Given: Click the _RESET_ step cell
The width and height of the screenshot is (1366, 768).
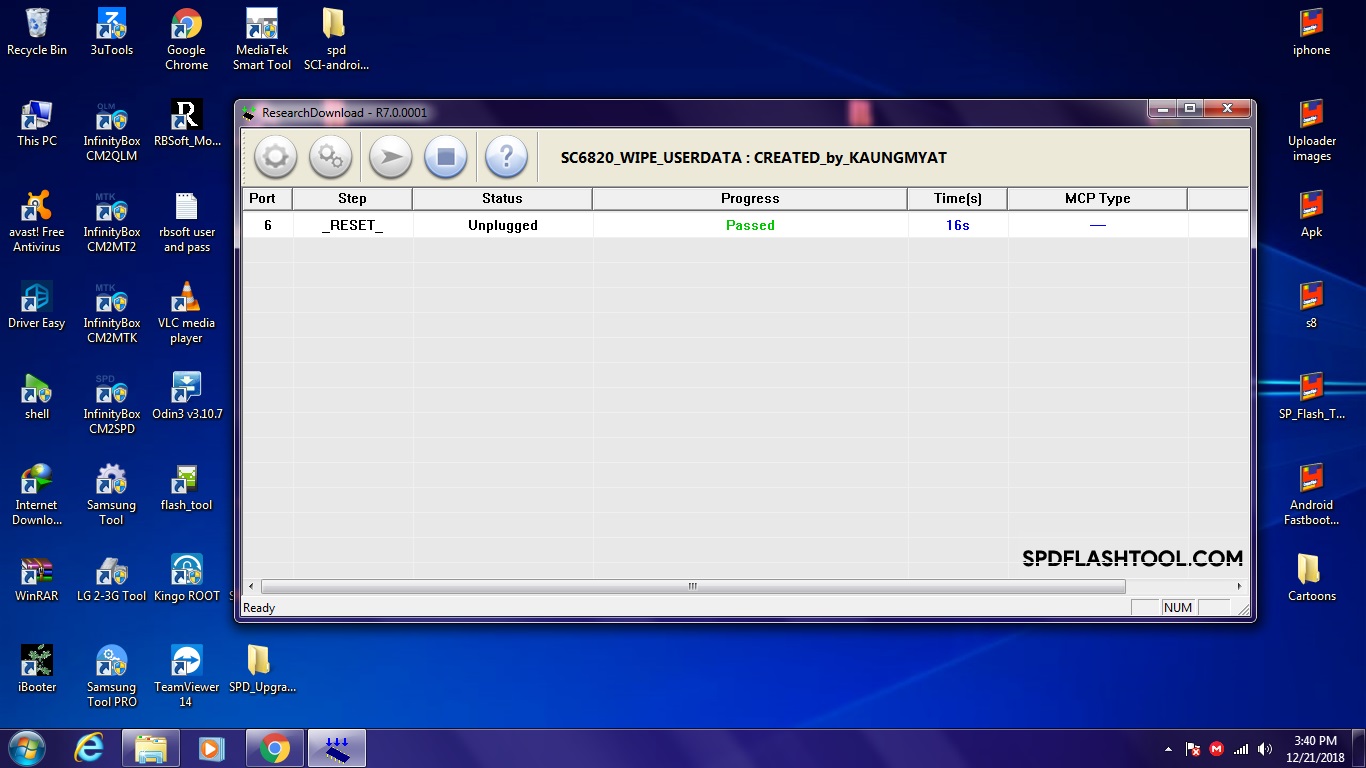Looking at the screenshot, I should coord(353,225).
